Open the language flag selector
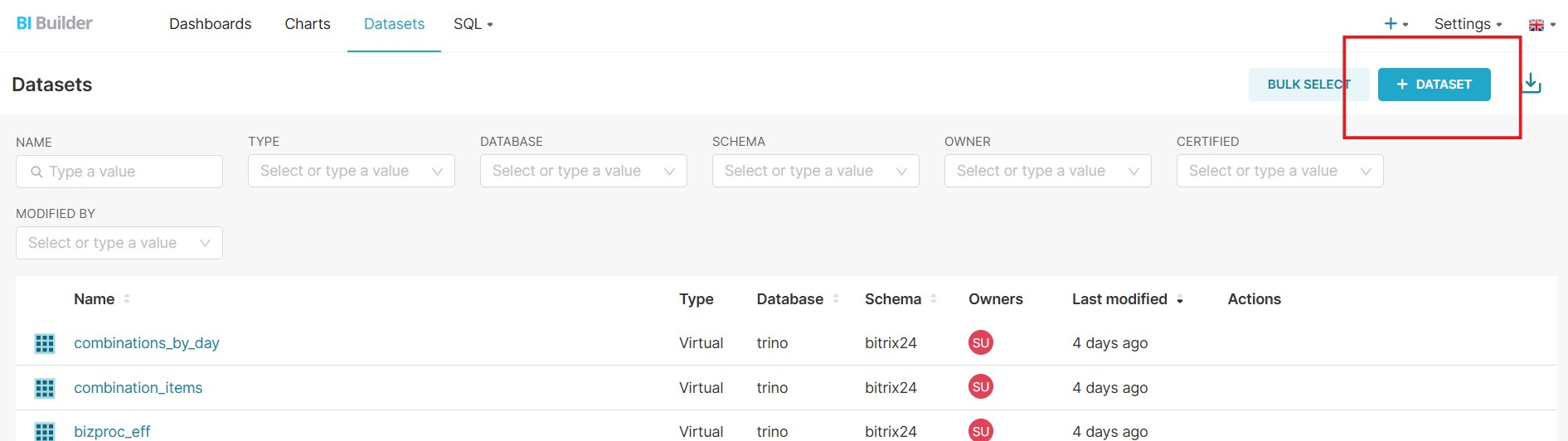Image resolution: width=1568 pixels, height=441 pixels. tap(1541, 25)
